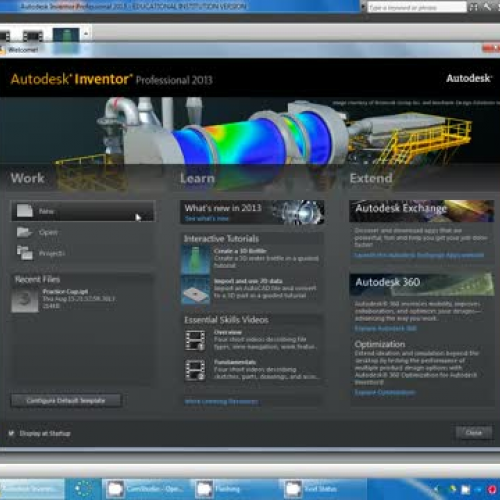Click the icon right of the binoculars
Viewport: 500px width, 500px height.
click(x=487, y=7)
